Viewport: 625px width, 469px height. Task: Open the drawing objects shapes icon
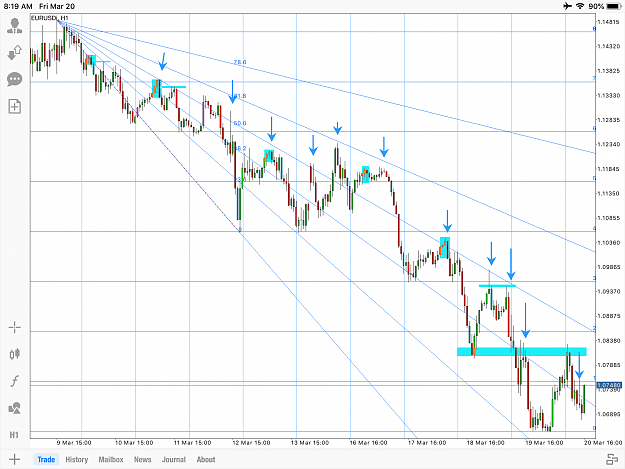coord(15,408)
